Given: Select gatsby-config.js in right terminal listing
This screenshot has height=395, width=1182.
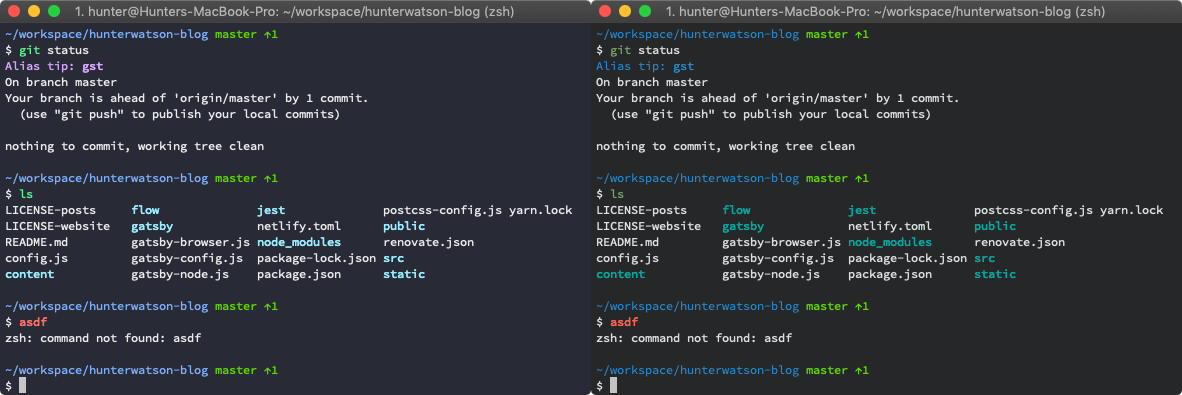Looking at the screenshot, I should [778, 259].
